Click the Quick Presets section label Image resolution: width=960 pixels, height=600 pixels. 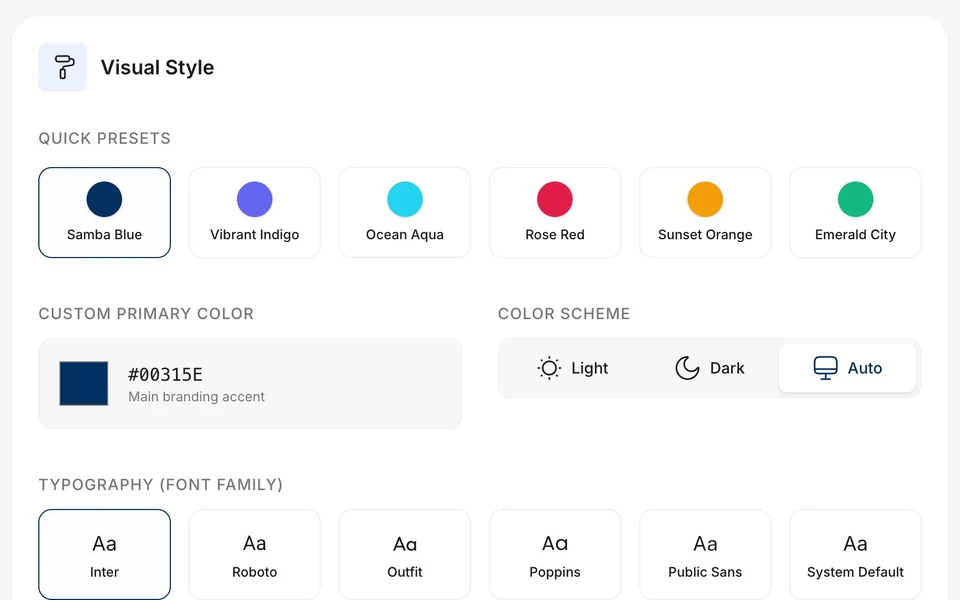tap(105, 138)
